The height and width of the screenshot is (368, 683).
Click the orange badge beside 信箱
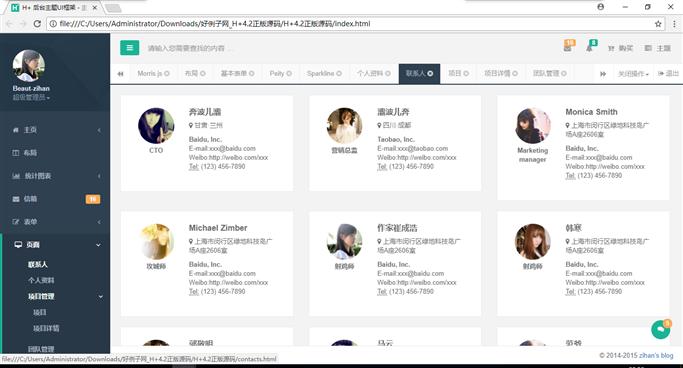pyautogui.click(x=93, y=199)
